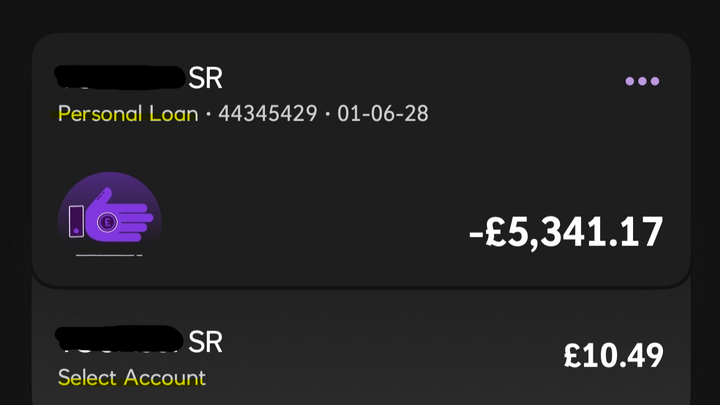Viewport: 720px width, 405px height.
Task: Tap the purple loan hand icon
Action: 110,214
